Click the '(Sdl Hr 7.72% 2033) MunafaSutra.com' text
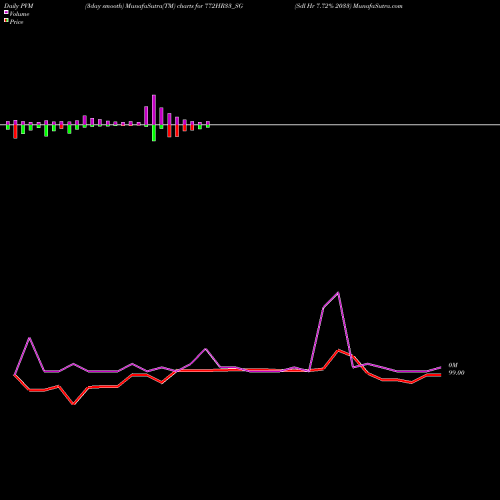 (348, 6)
